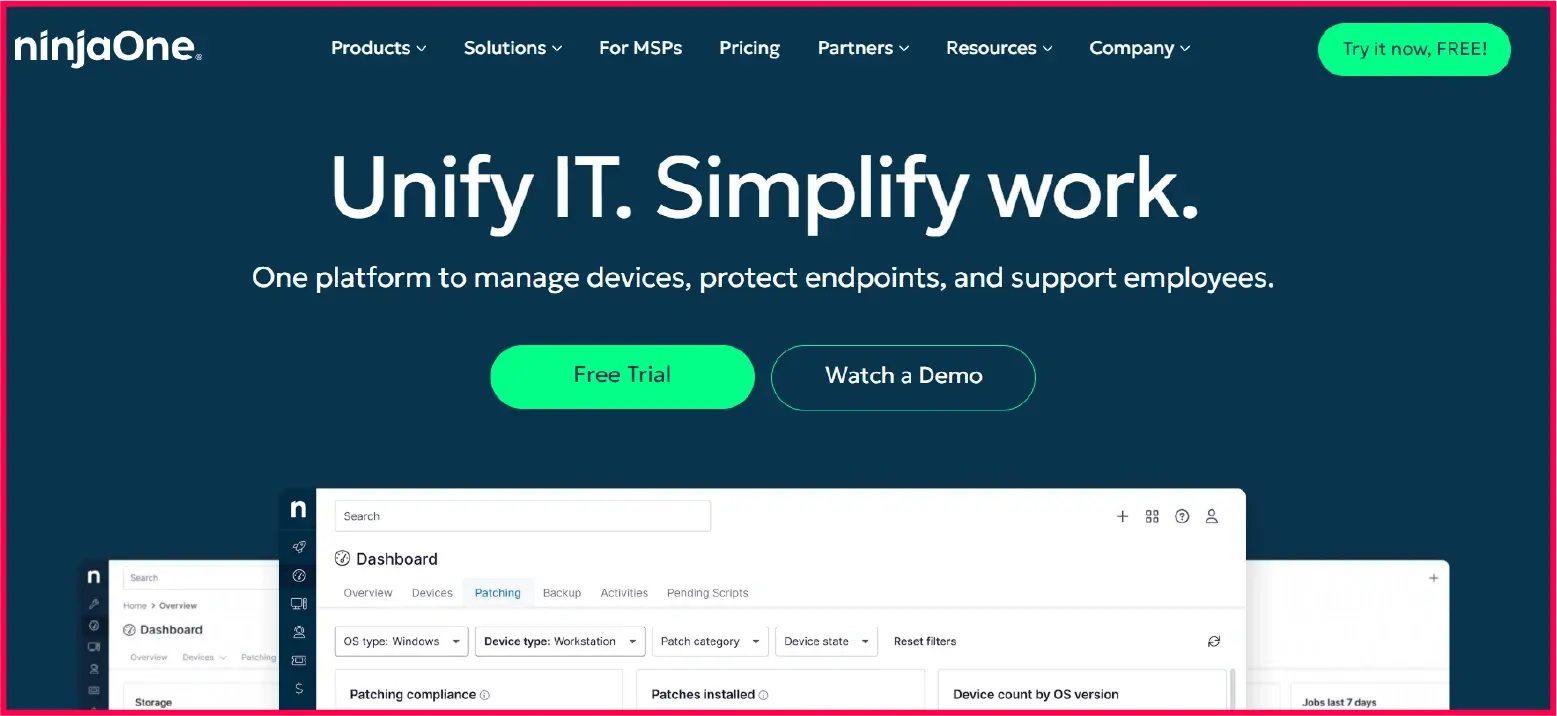This screenshot has height=716, width=1557.
Task: Expand the Solutions menu
Action: coord(513,48)
